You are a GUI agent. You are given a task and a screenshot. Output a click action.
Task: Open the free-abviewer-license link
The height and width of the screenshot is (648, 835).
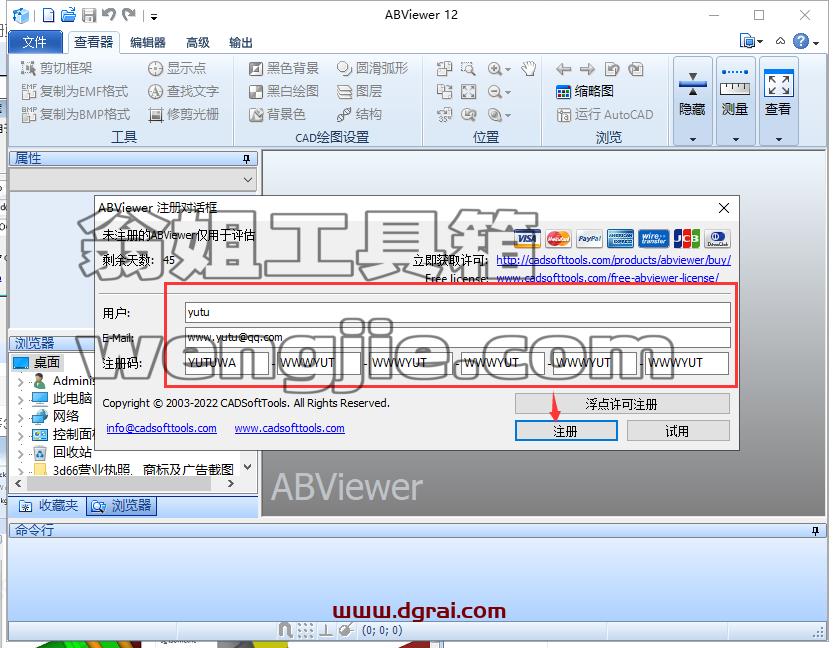pos(608,277)
